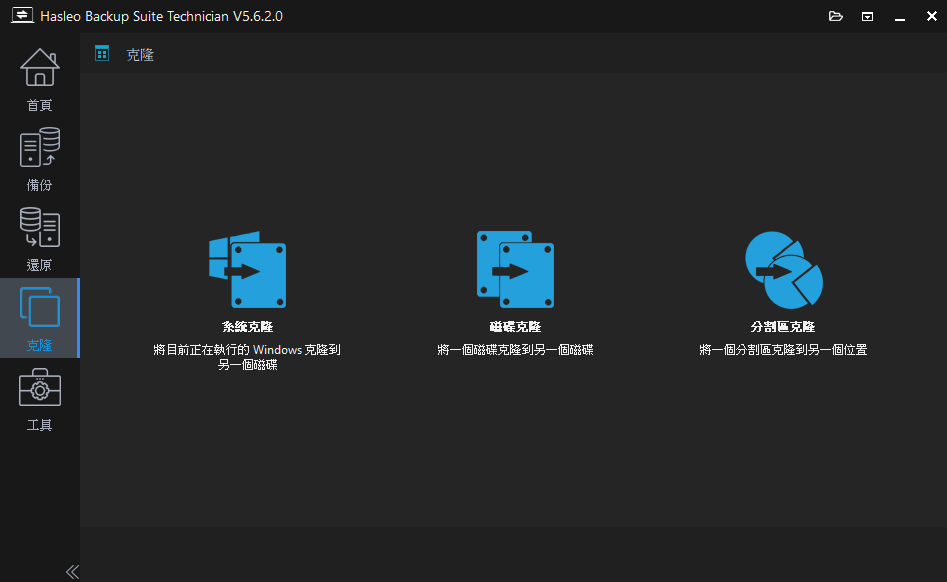Click the 系統克隆 text label

click(247, 327)
